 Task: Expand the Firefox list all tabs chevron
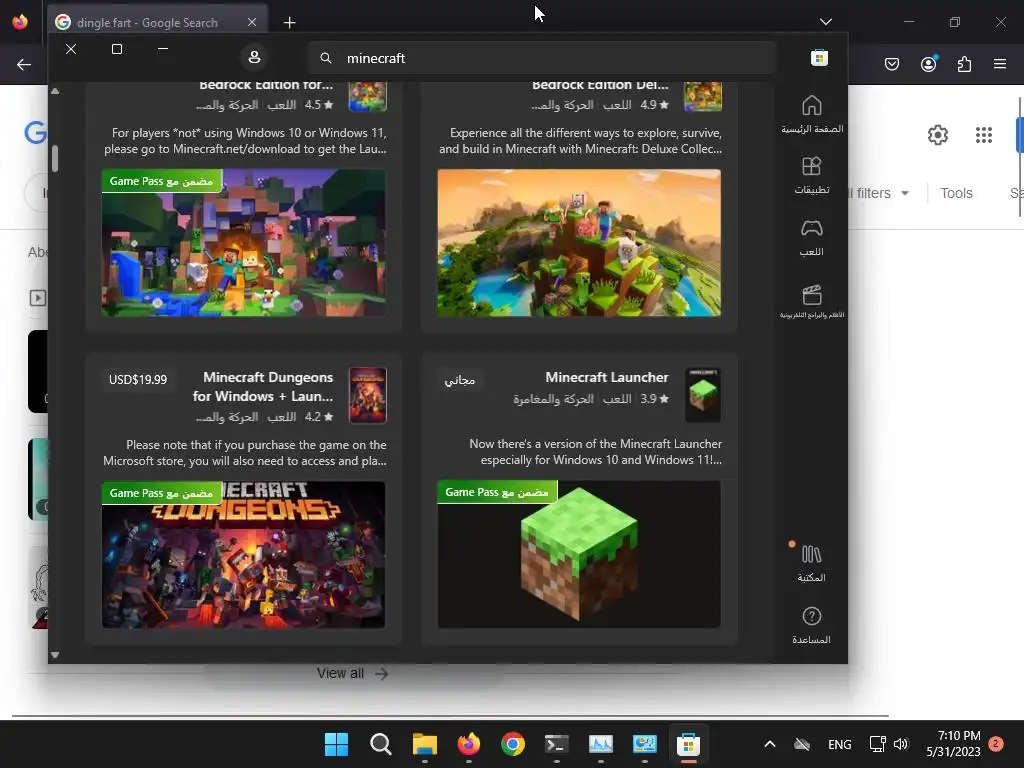tap(825, 22)
